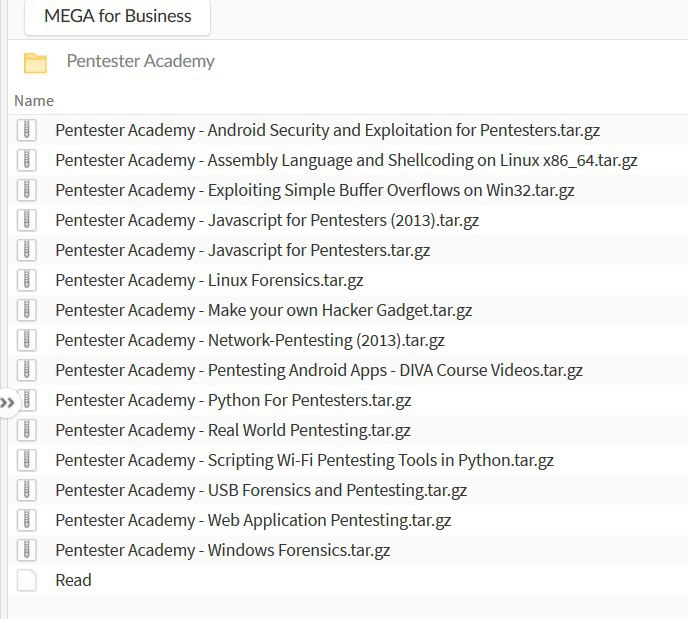
Task: Click archive icon for Make your own Hacker Gadget
Action: click(x=27, y=310)
